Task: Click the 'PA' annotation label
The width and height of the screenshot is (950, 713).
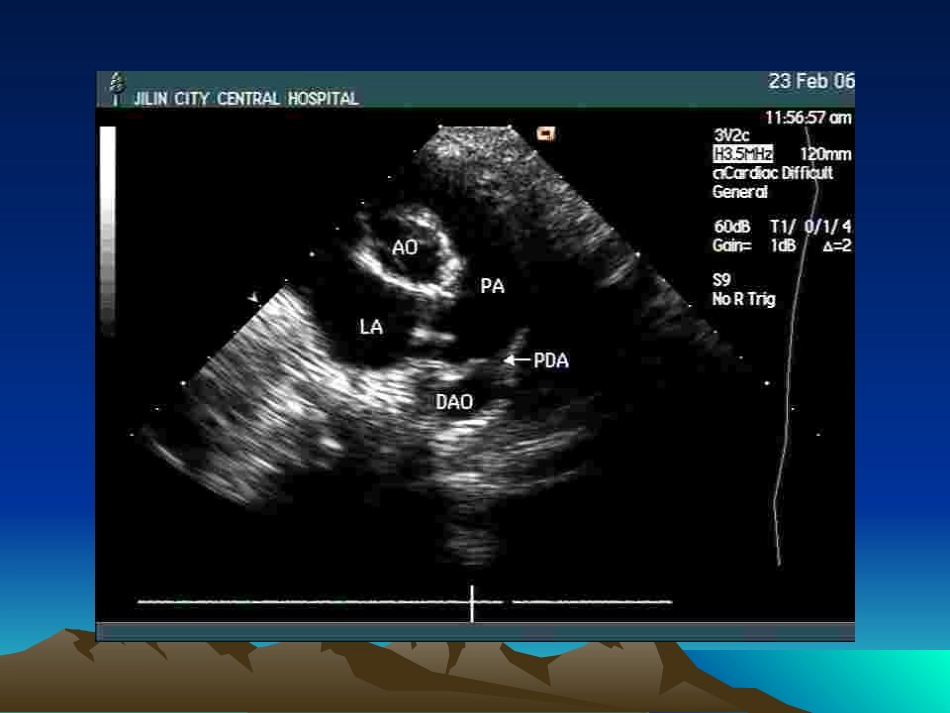Action: [493, 286]
